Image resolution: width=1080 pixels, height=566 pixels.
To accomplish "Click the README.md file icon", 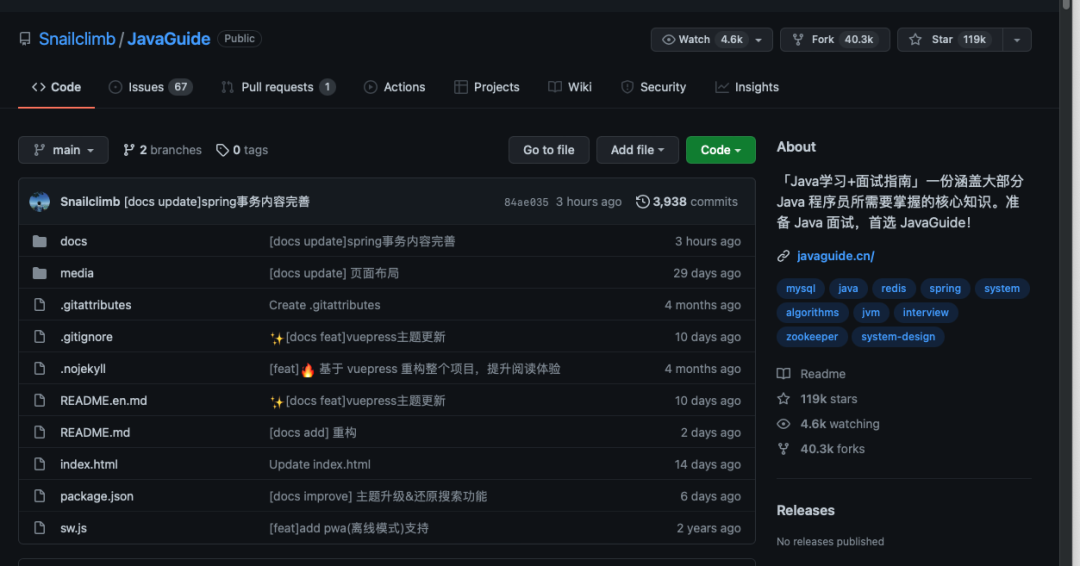I will (40, 432).
